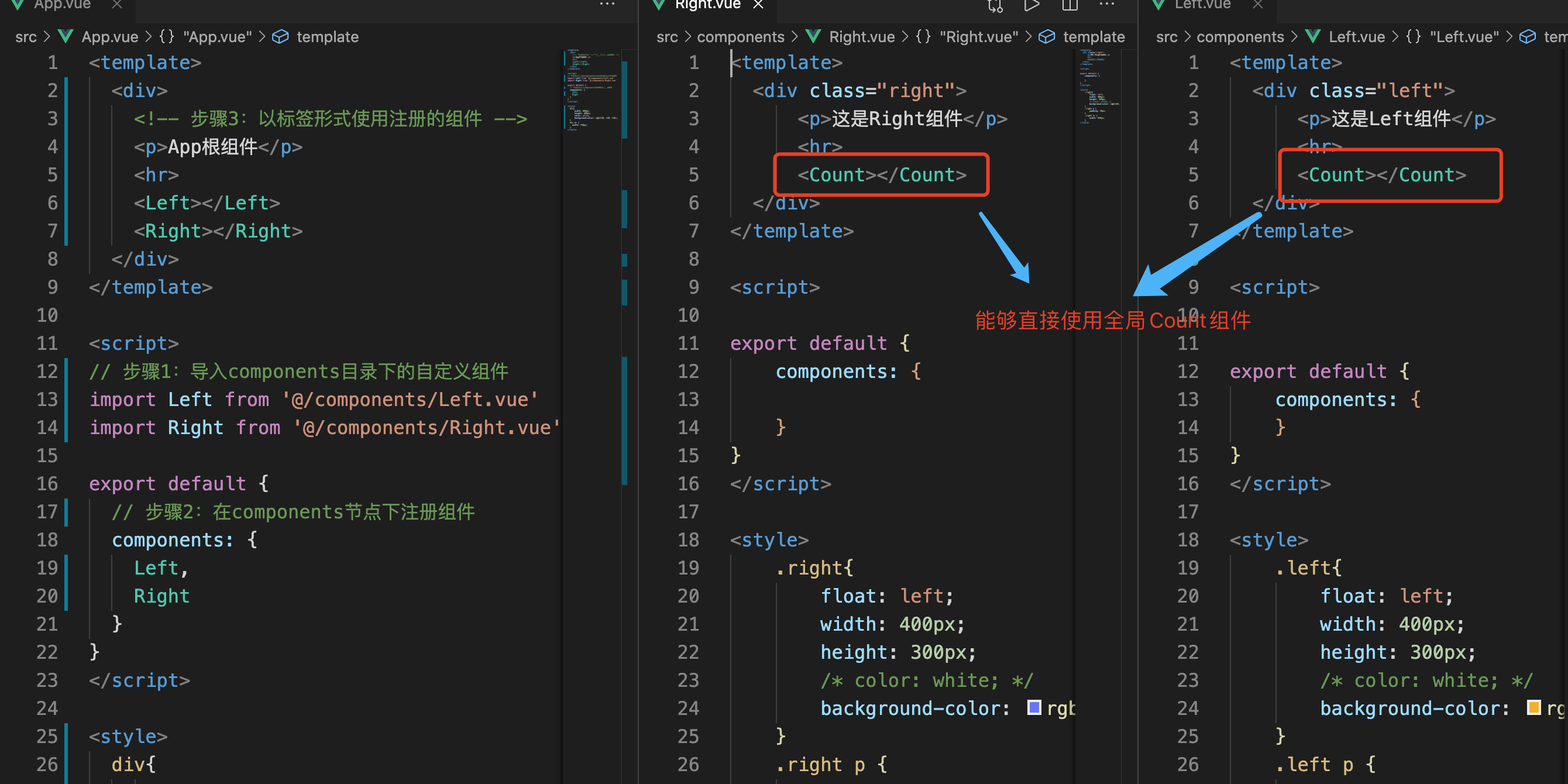Click Vue logo in Right.vue breadcrumb
The width and height of the screenshot is (1568, 784).
(x=813, y=36)
